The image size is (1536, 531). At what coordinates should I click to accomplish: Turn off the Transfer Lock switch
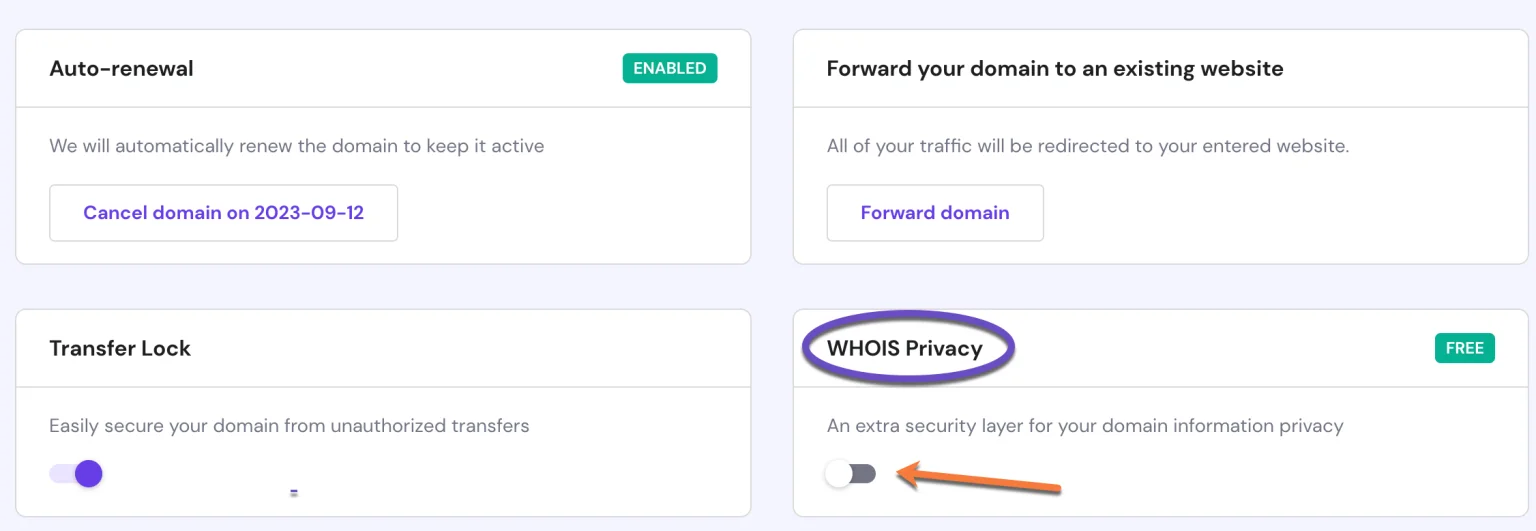coord(76,473)
